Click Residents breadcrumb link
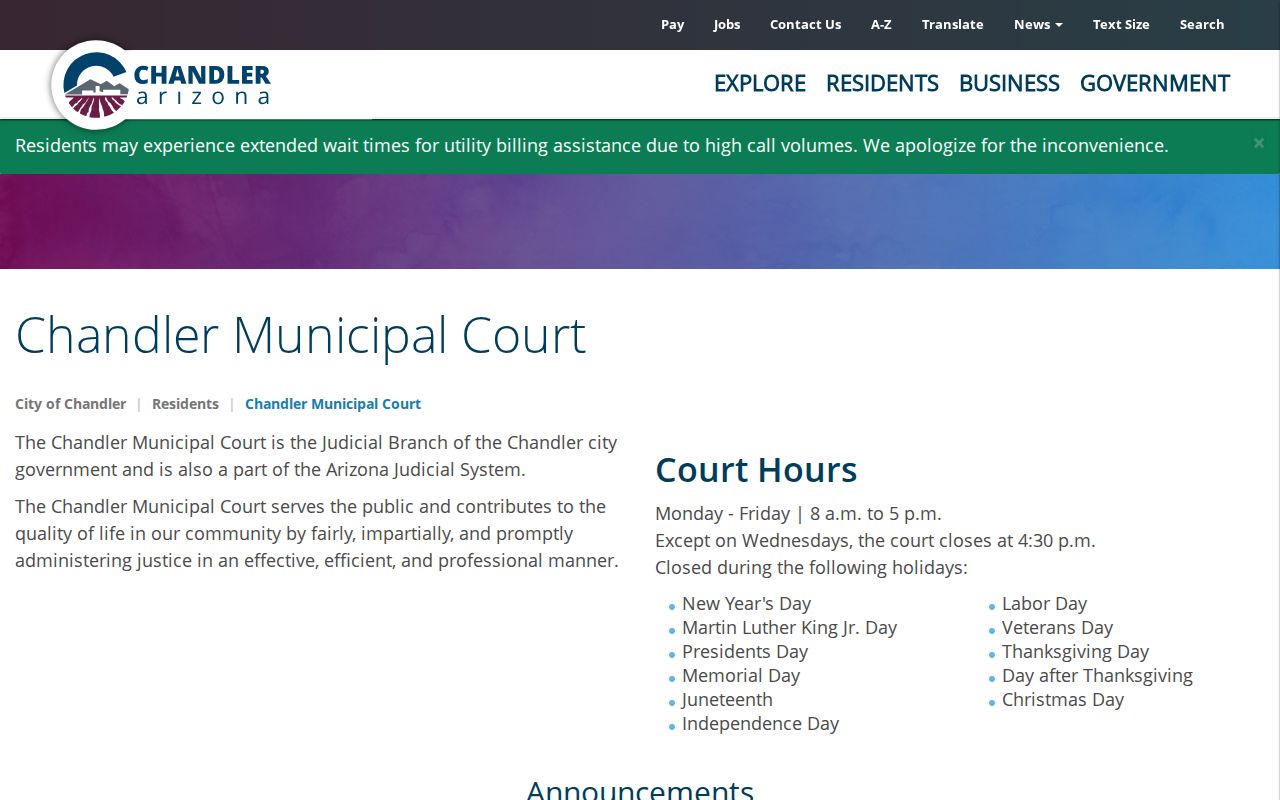The width and height of the screenshot is (1280, 800). click(185, 404)
